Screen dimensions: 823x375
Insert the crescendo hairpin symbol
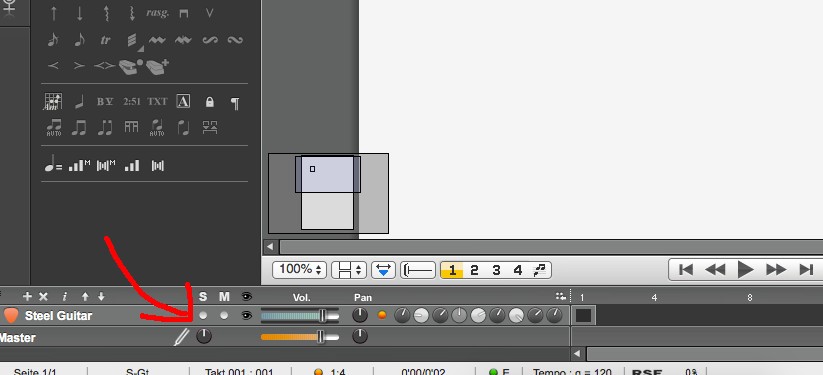tap(53, 66)
